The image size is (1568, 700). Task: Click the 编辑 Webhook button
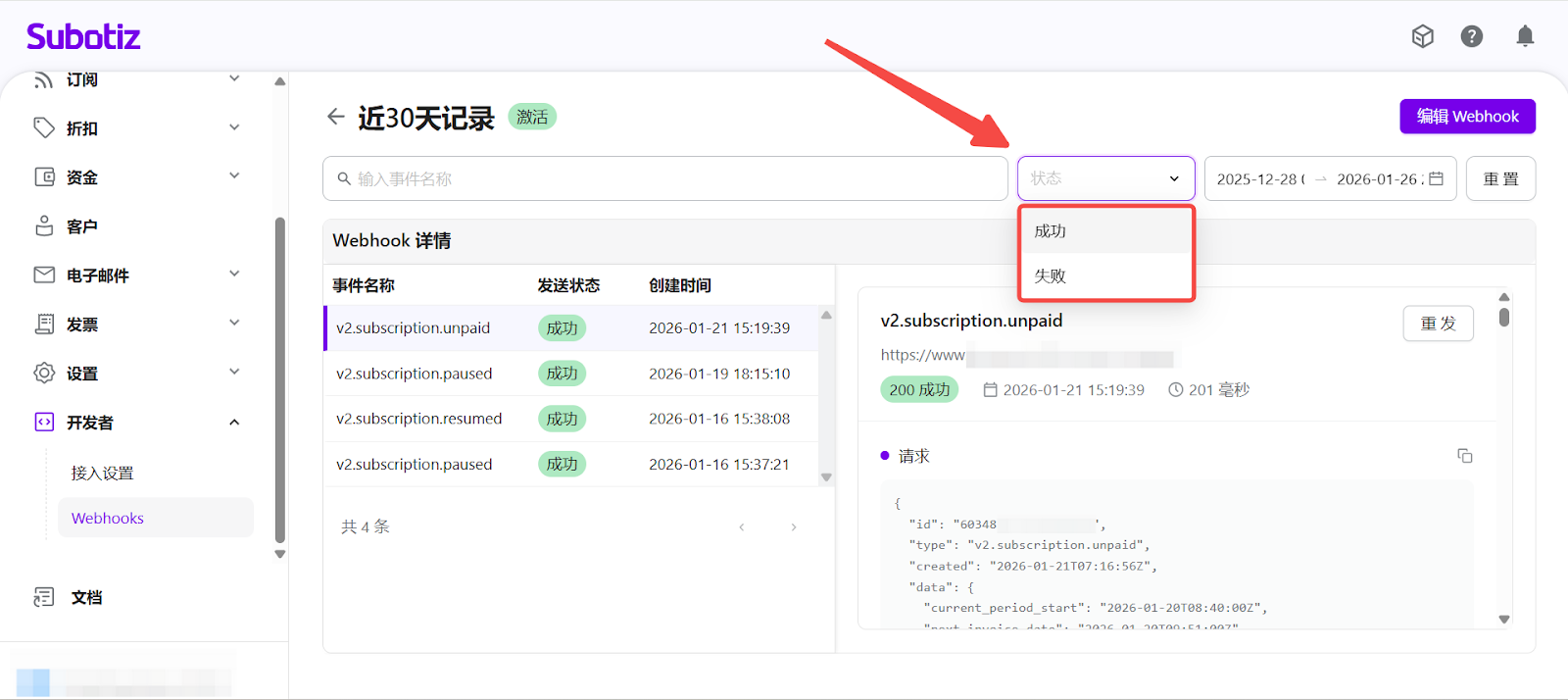pyautogui.click(x=1467, y=117)
